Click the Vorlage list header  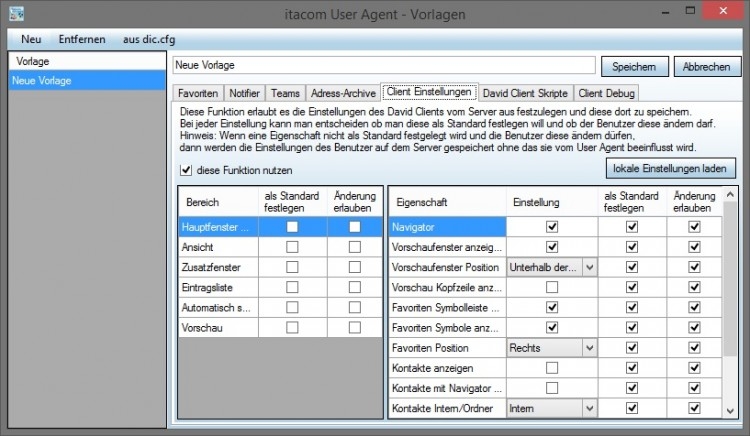pyautogui.click(x=88, y=61)
